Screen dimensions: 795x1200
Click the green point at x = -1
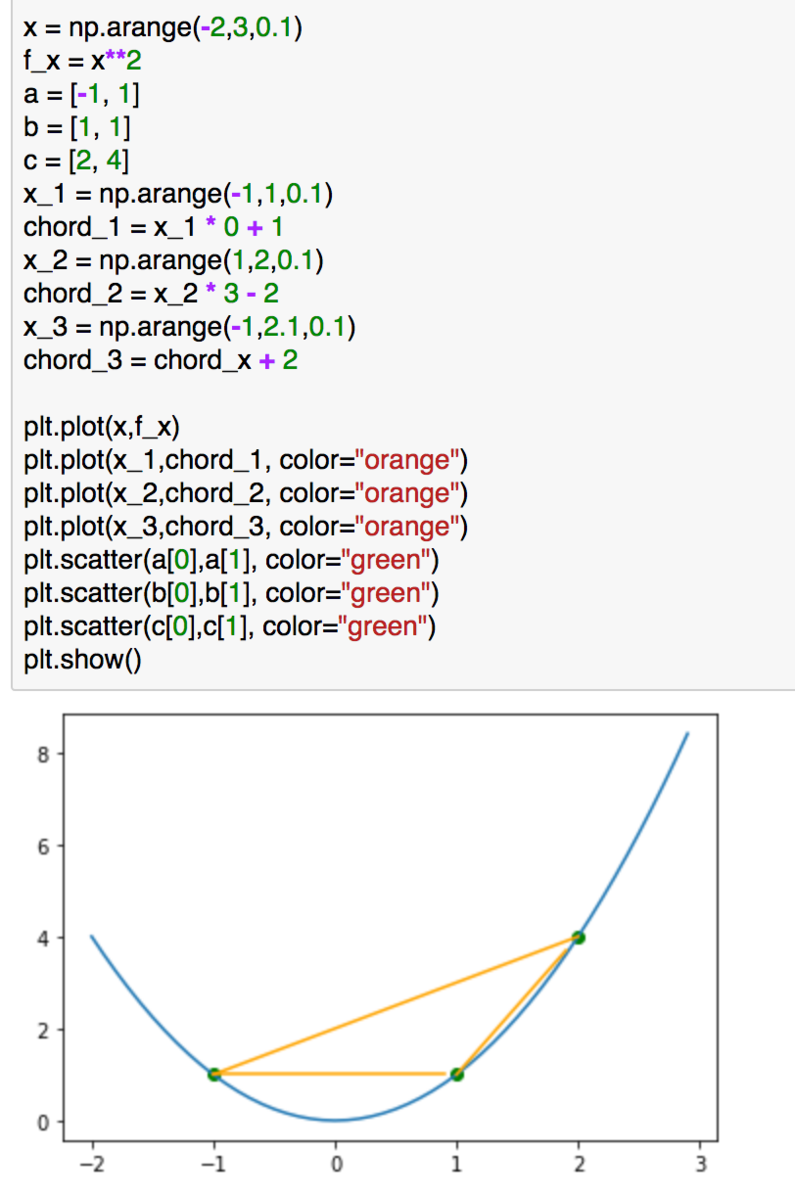point(214,1074)
